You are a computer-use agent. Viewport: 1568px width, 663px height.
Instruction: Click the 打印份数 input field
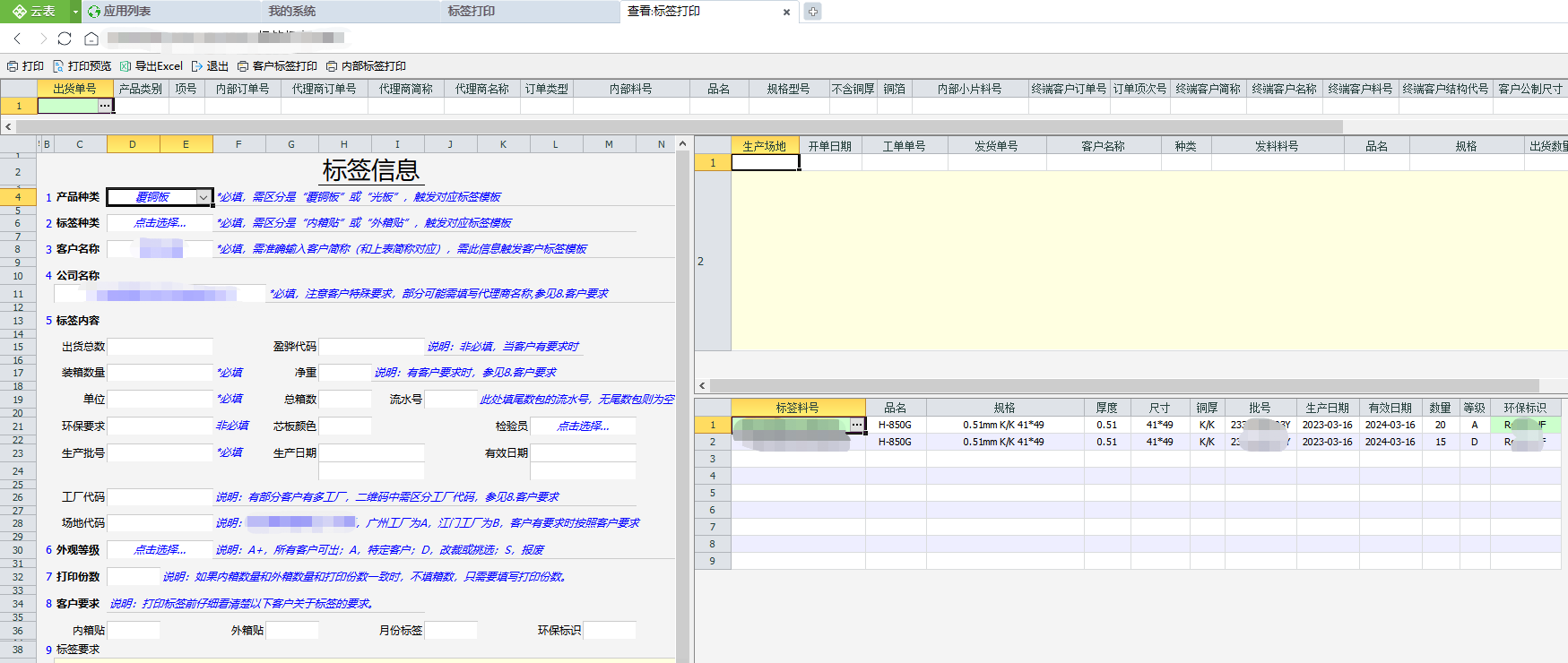click(x=134, y=577)
